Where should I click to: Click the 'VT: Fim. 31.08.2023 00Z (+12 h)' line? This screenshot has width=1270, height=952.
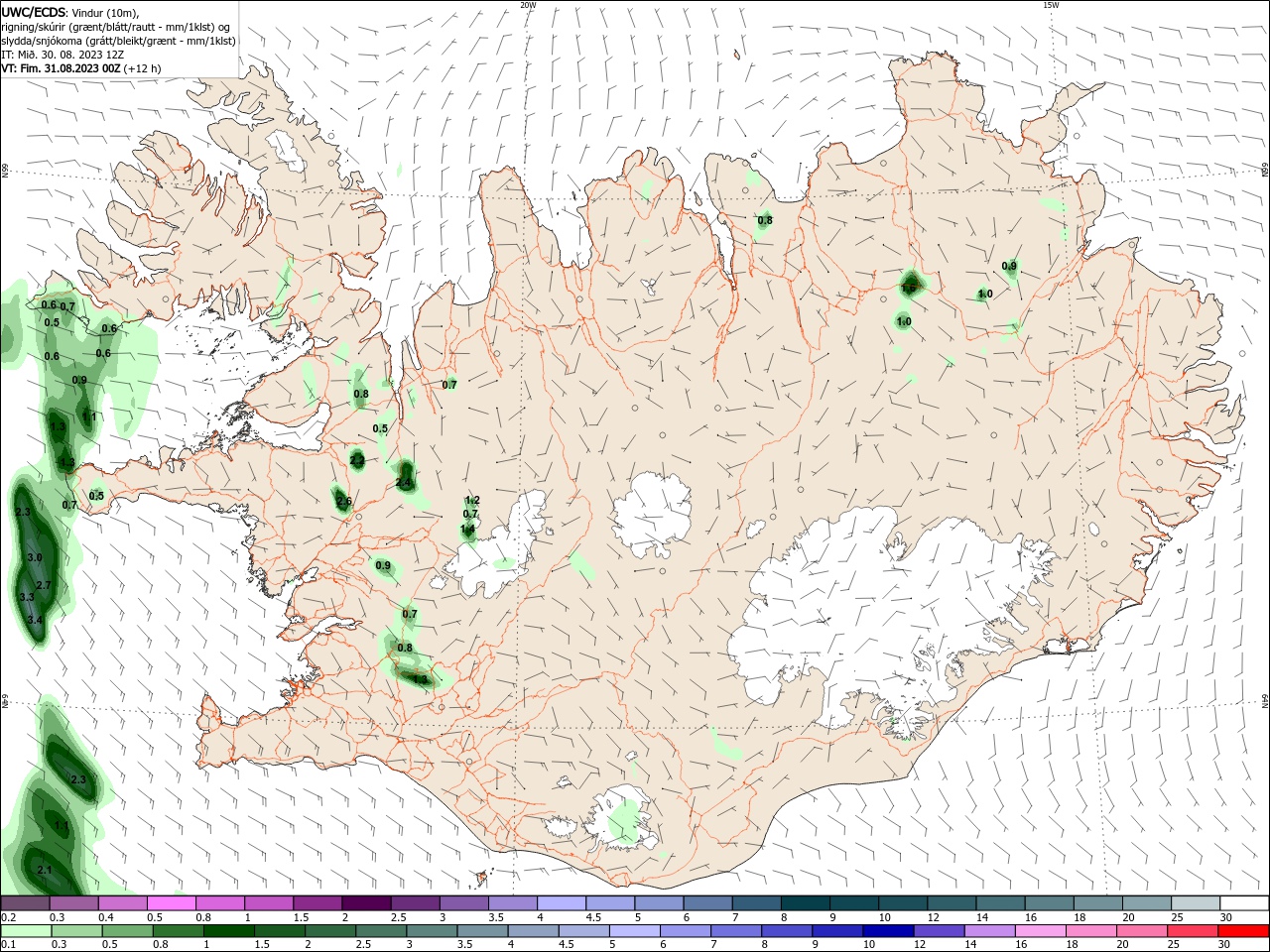coord(80,68)
